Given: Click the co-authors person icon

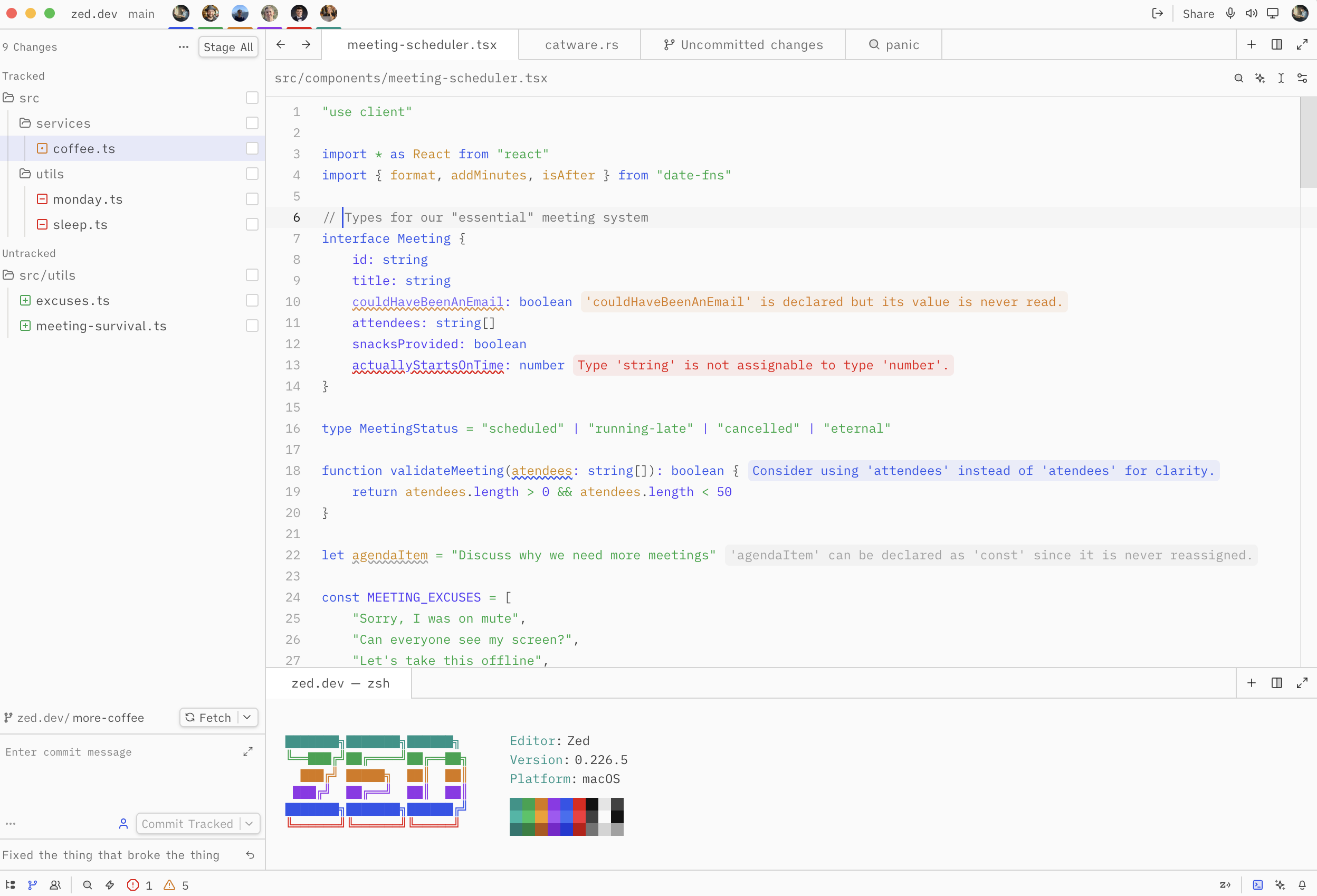Looking at the screenshot, I should (x=123, y=824).
